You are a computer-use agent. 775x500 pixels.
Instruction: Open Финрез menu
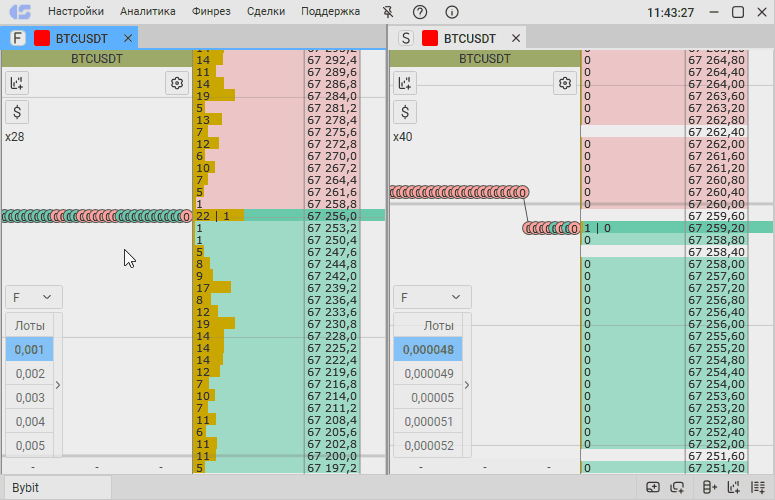(x=211, y=11)
